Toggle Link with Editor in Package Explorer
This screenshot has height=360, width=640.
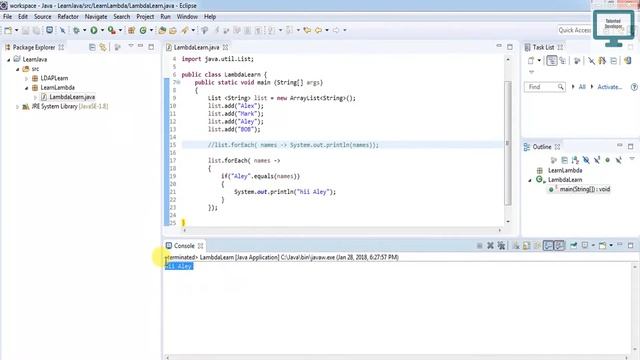coord(103,47)
